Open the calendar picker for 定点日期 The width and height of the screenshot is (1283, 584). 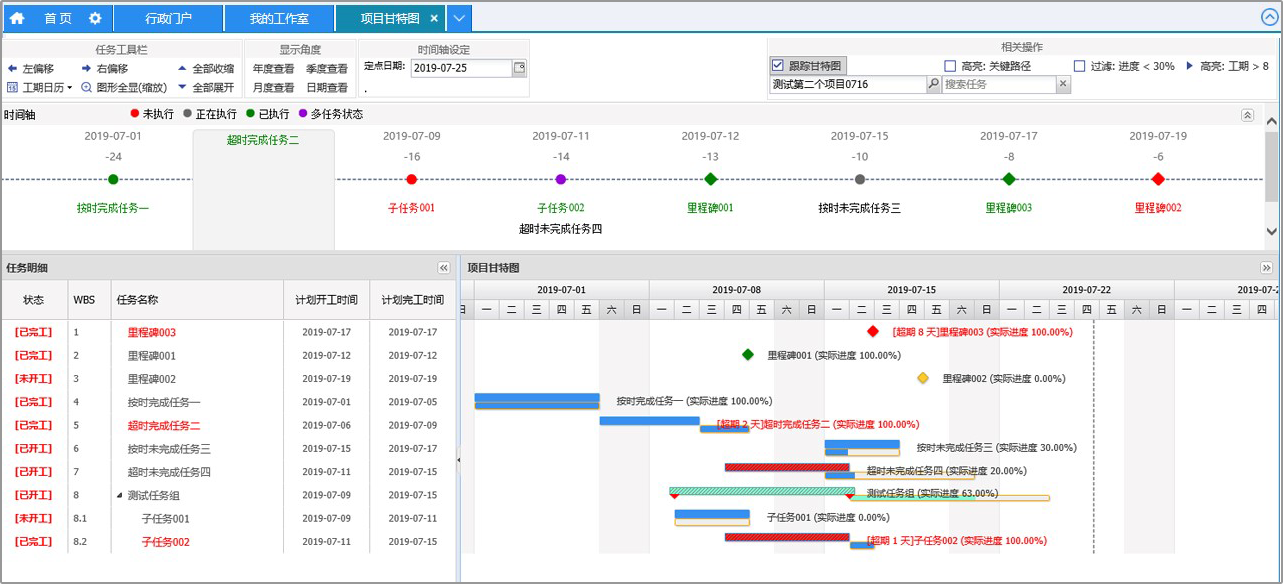(x=519, y=68)
